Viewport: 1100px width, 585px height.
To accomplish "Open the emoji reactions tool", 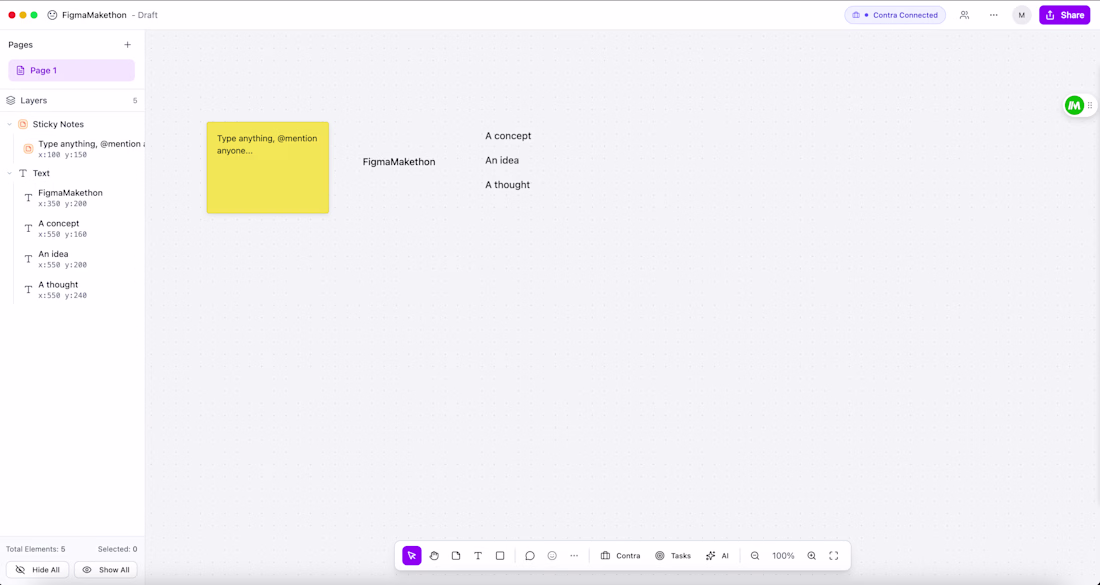I will [552, 556].
